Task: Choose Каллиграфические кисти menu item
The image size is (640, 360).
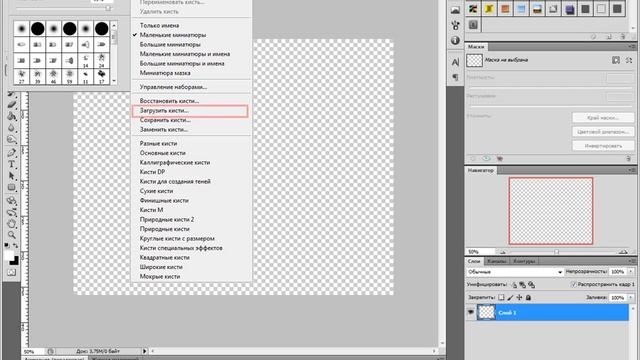Action: [x=175, y=162]
